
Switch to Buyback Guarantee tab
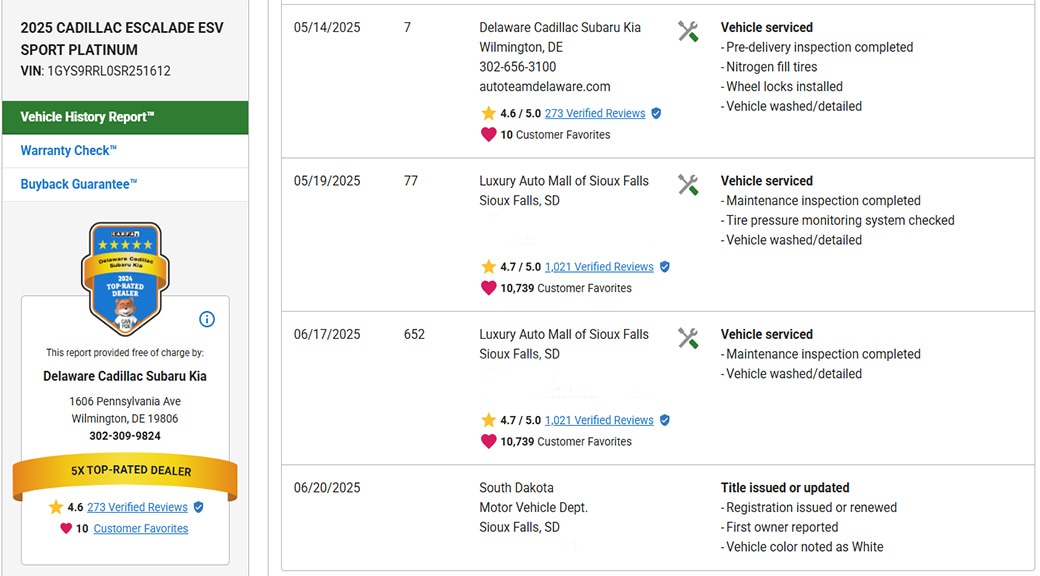(x=79, y=185)
